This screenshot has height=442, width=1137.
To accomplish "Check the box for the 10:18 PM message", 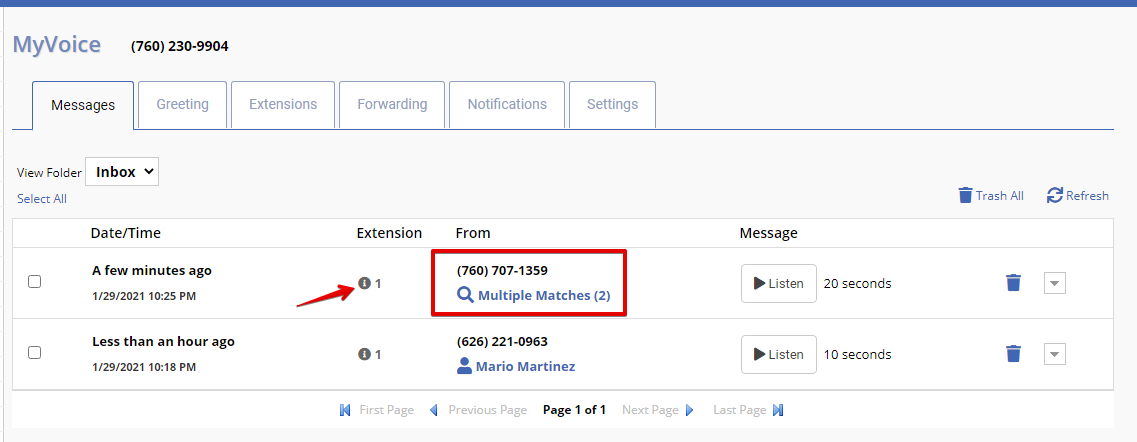I will (x=35, y=353).
